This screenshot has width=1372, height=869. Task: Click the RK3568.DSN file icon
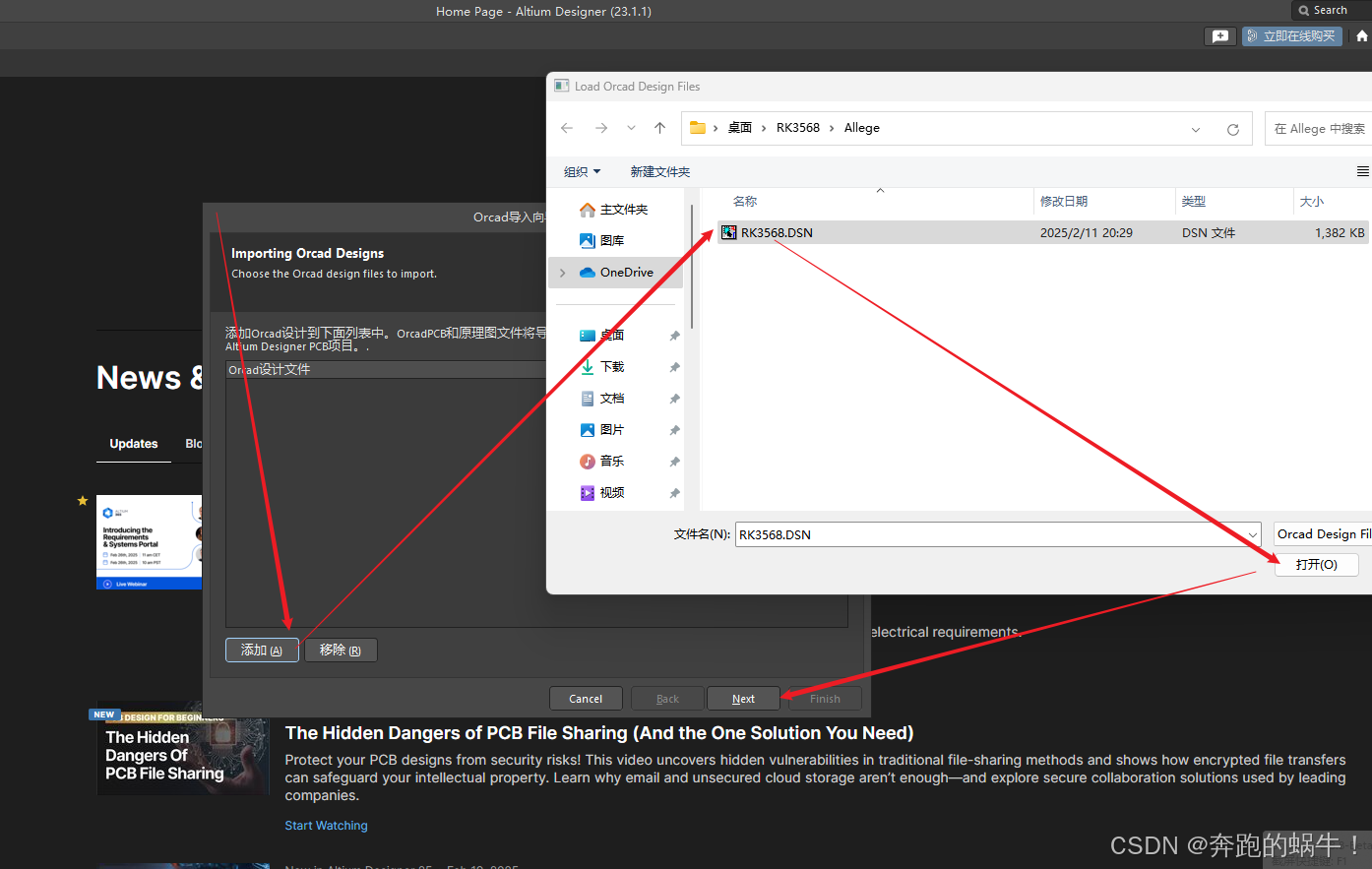[x=728, y=233]
